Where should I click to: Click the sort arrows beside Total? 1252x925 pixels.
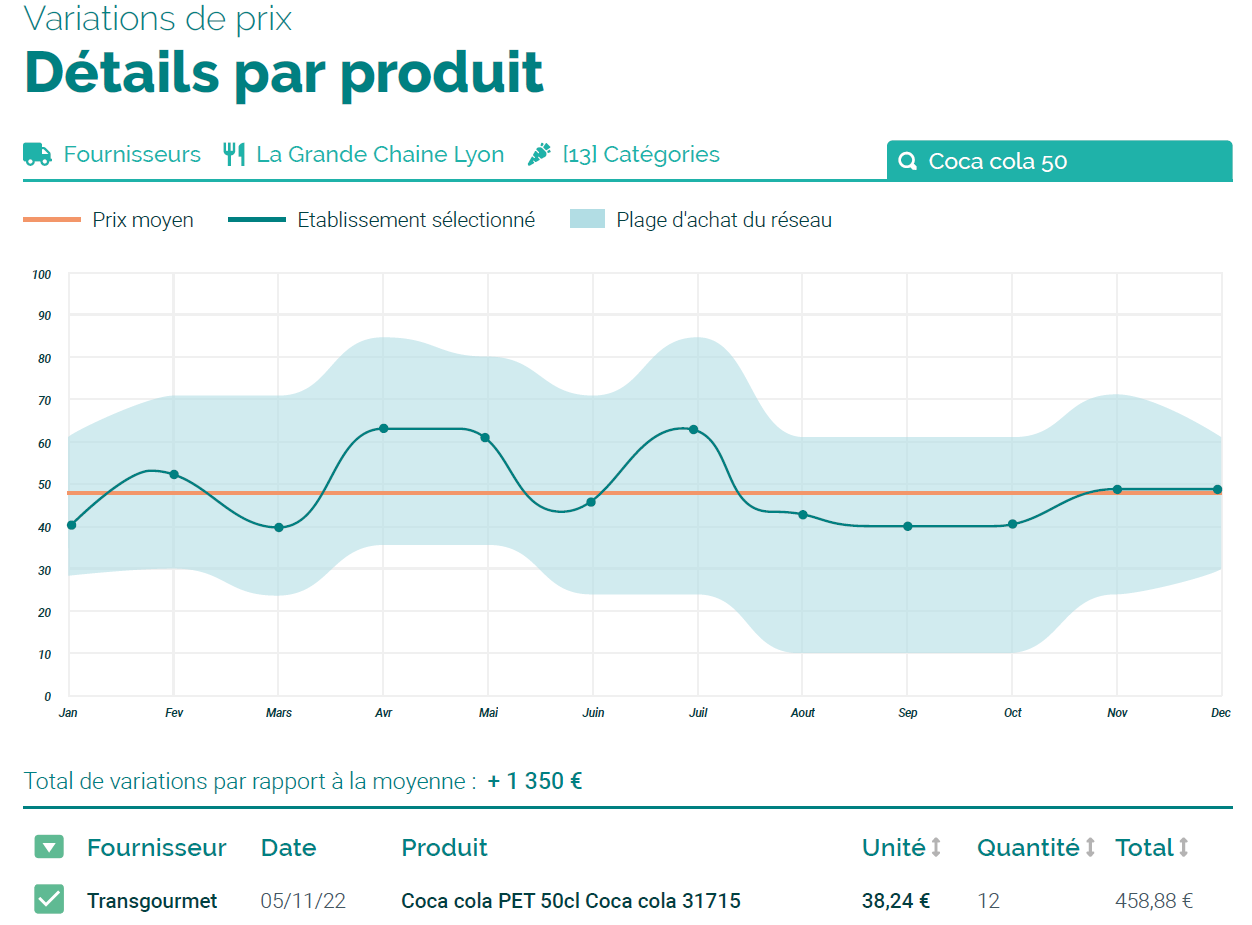(1184, 848)
